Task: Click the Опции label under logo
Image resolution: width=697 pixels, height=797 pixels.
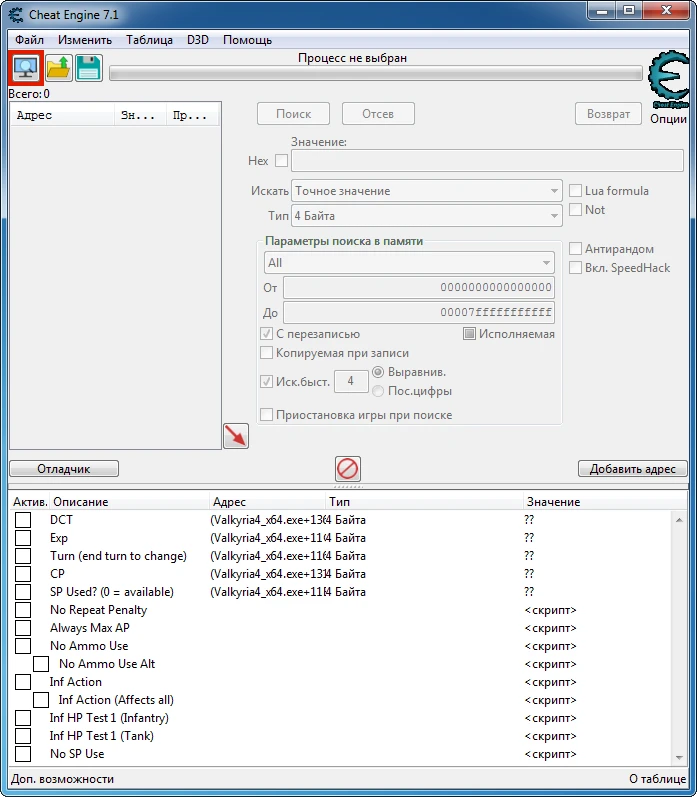Action: [x=668, y=119]
